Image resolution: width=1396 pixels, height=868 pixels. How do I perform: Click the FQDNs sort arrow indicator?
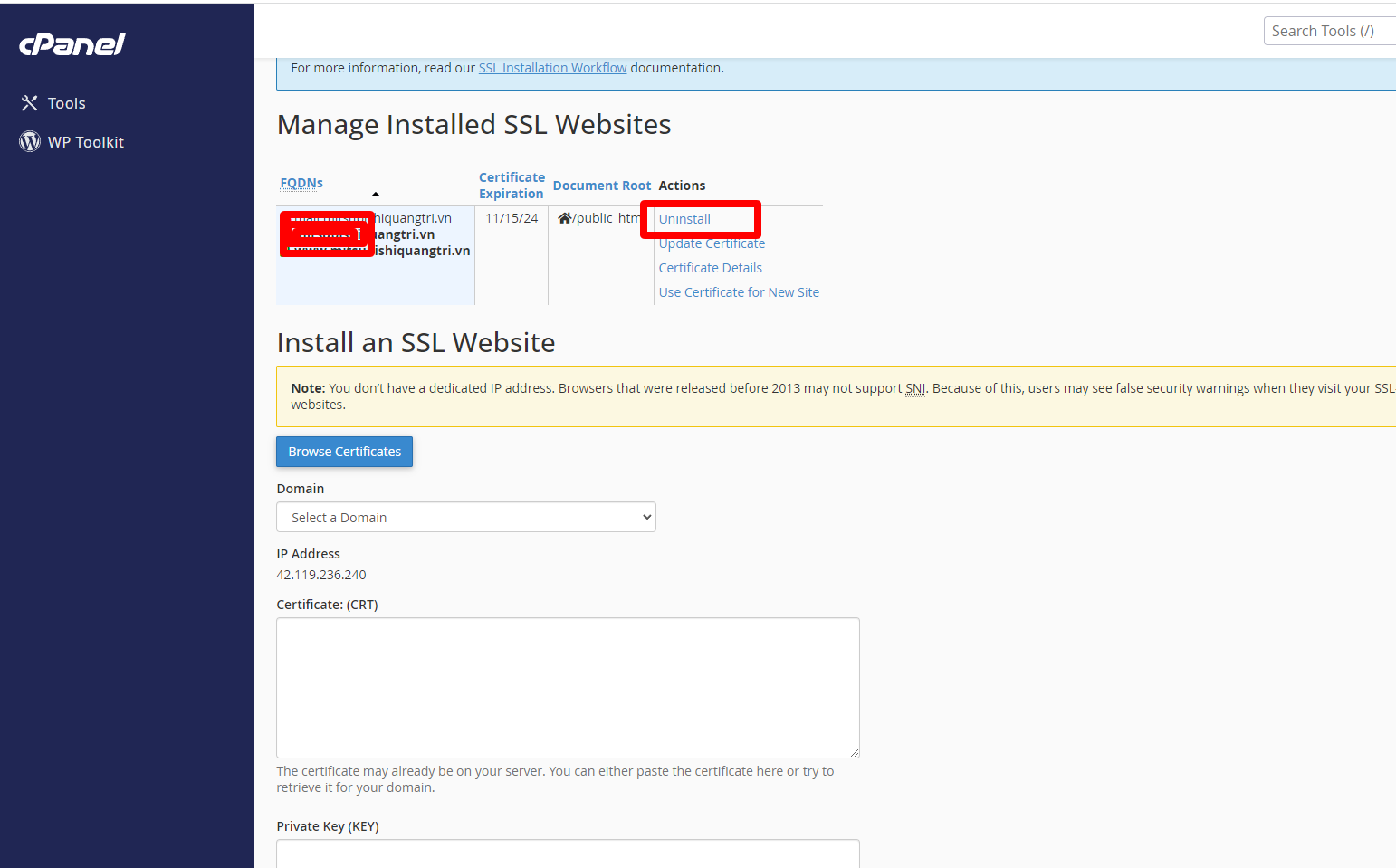point(376,194)
